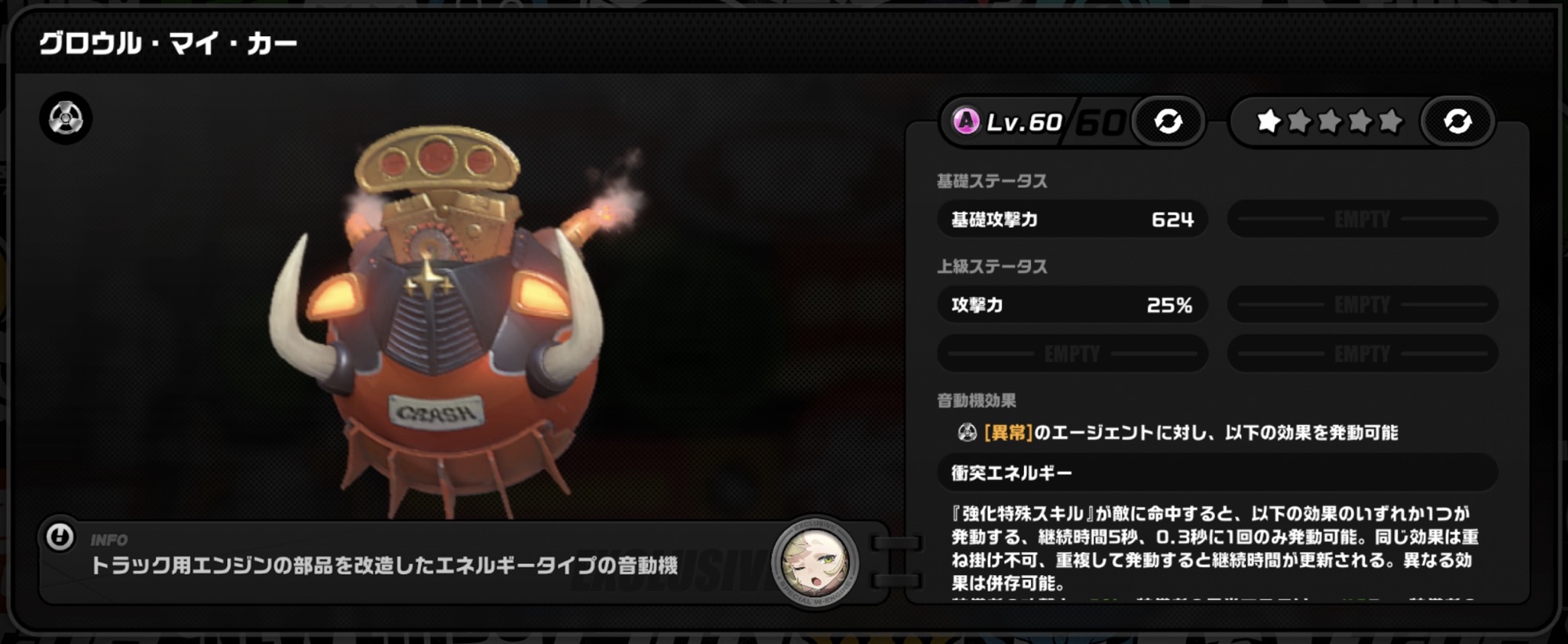Click the Anomaly specialty icon top-left
The height and width of the screenshot is (644, 1568).
click(66, 118)
